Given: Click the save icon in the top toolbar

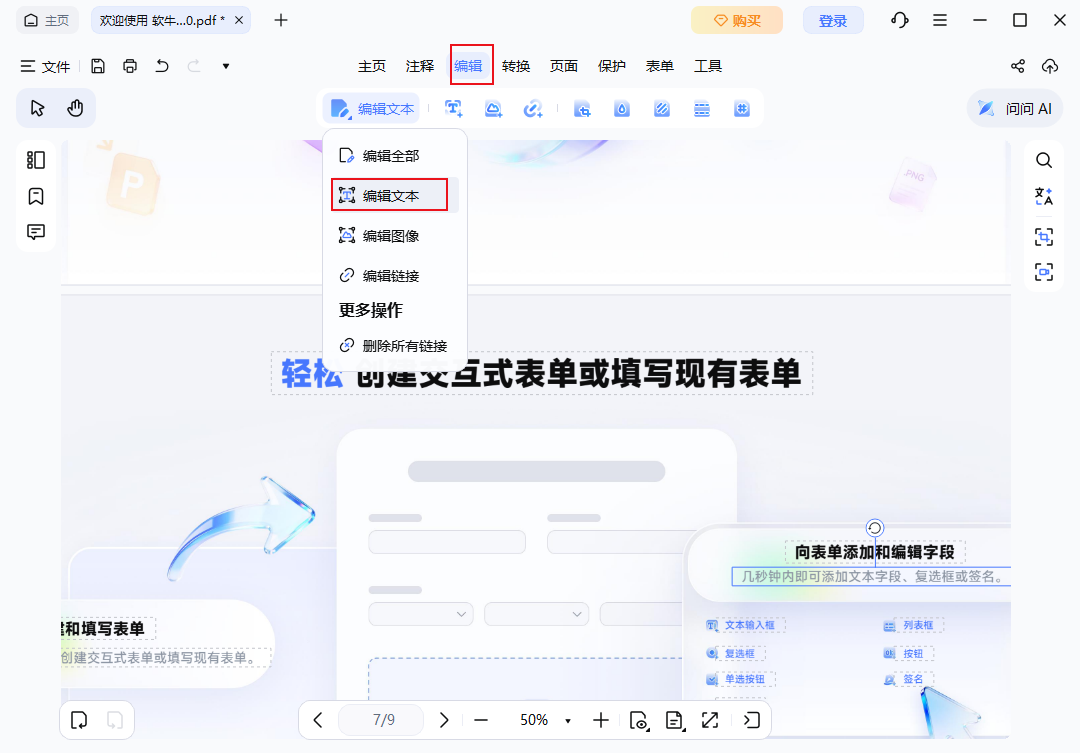Looking at the screenshot, I should pyautogui.click(x=98, y=66).
